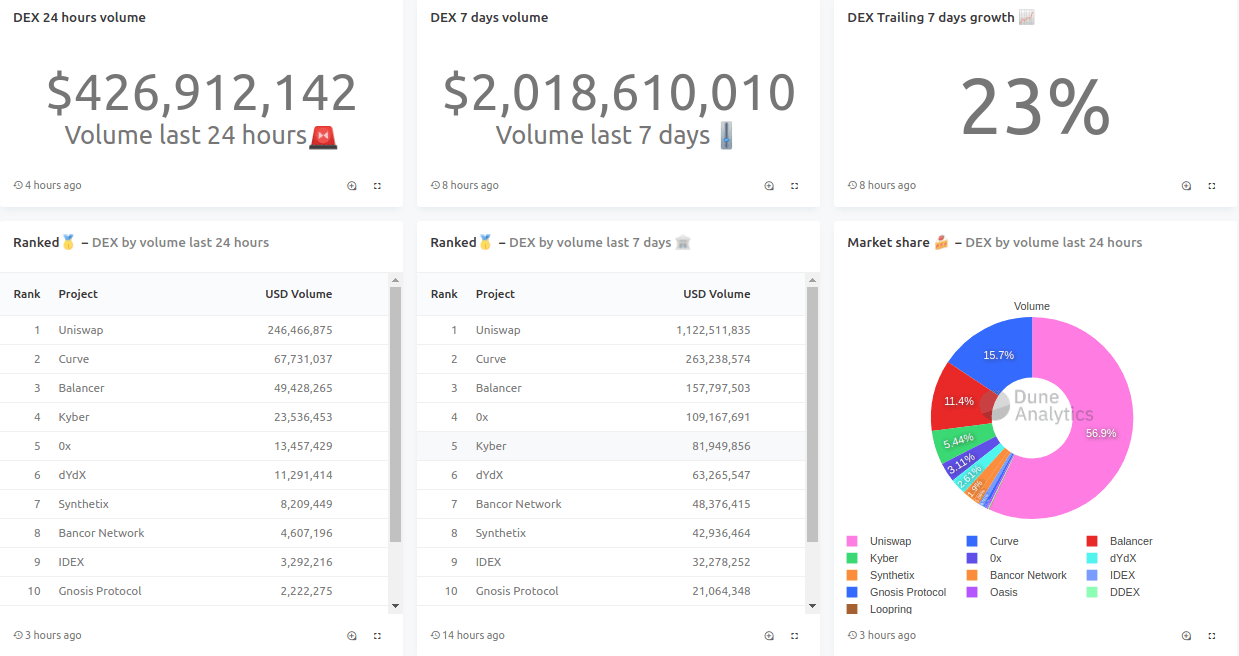Click '8 hours ago' on 7 days volume card
Screen dimensions: 1239x656
(470, 186)
